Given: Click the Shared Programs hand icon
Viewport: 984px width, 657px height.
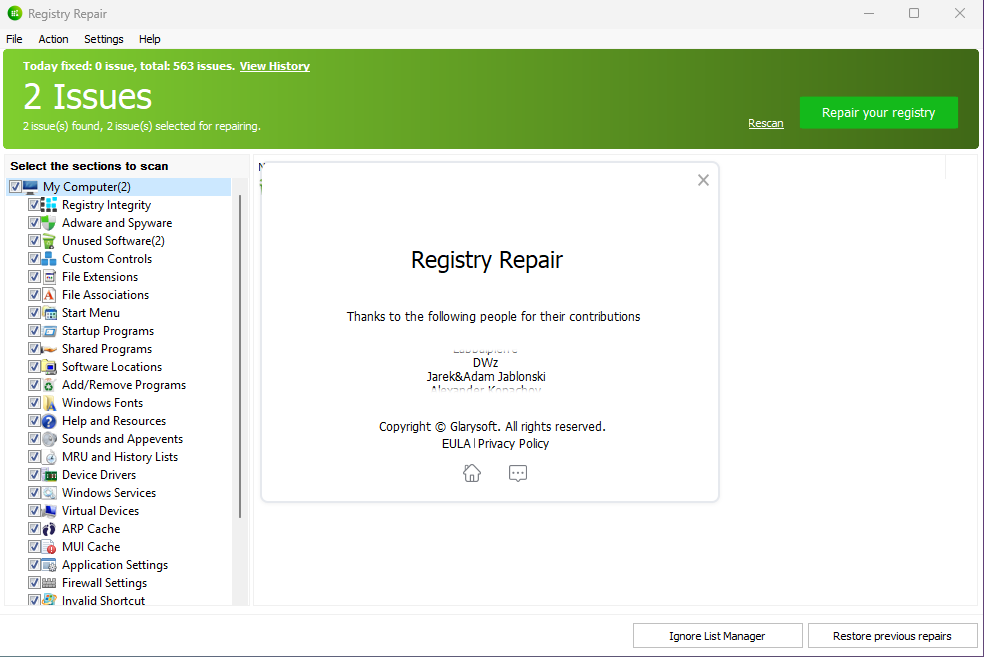Looking at the screenshot, I should tap(49, 349).
